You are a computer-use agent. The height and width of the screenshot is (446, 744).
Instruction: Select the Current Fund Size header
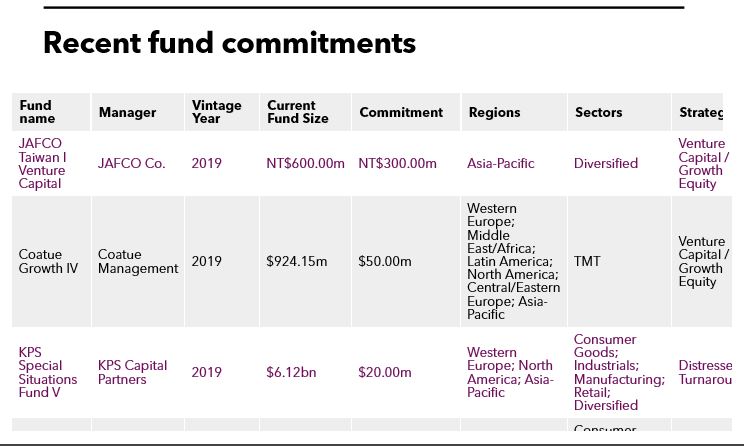coord(291,112)
